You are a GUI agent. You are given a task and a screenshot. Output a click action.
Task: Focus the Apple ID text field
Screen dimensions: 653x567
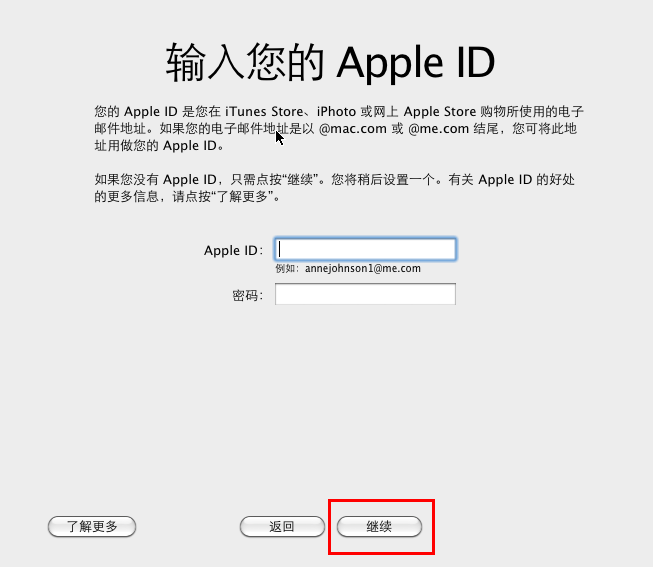[x=365, y=250]
